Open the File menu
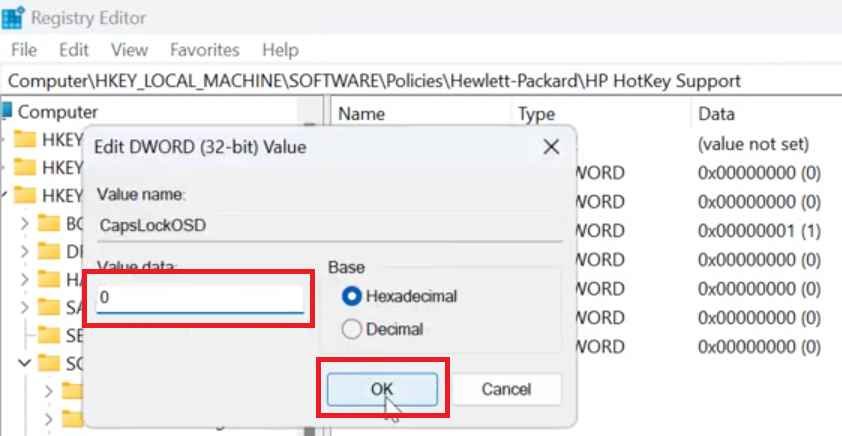 pos(24,49)
